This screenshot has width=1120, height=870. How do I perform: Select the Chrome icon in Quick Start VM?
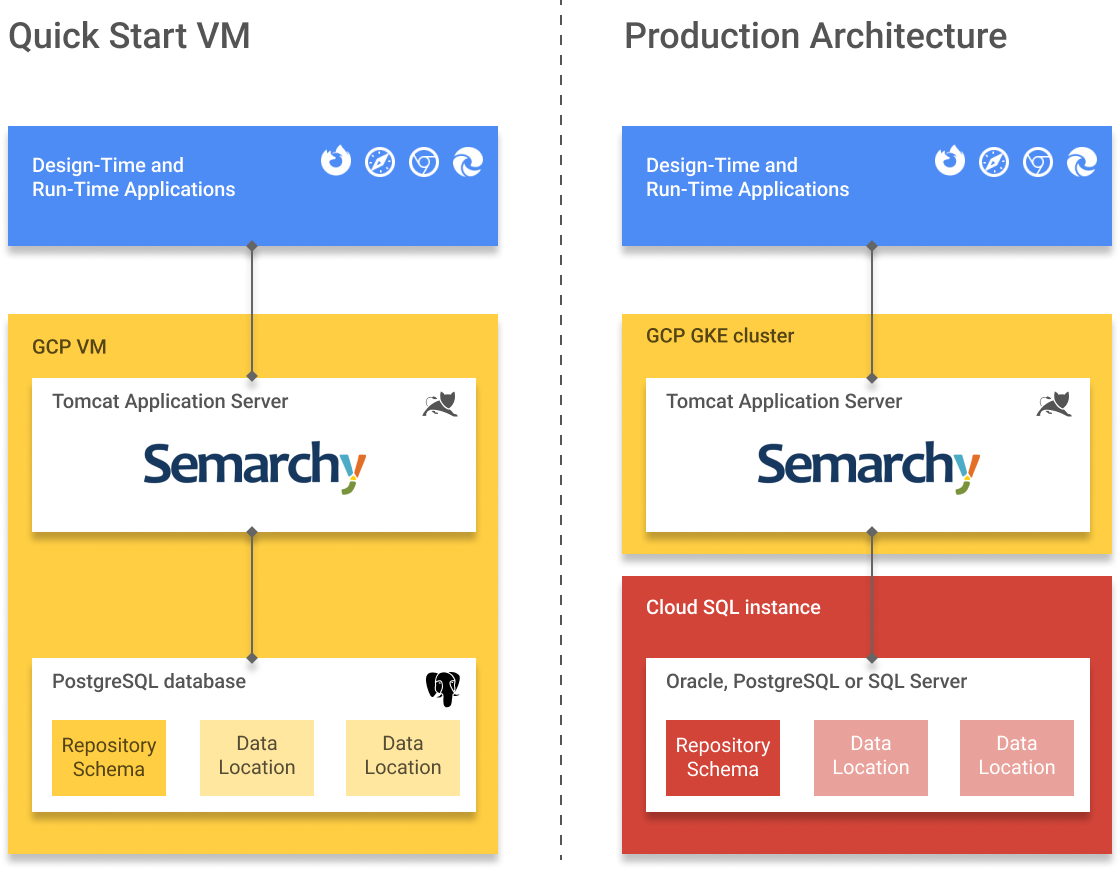coord(424,162)
